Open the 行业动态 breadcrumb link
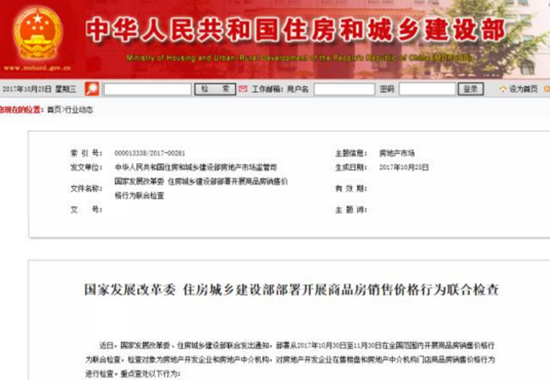The height and width of the screenshot is (380, 550). coord(79,110)
